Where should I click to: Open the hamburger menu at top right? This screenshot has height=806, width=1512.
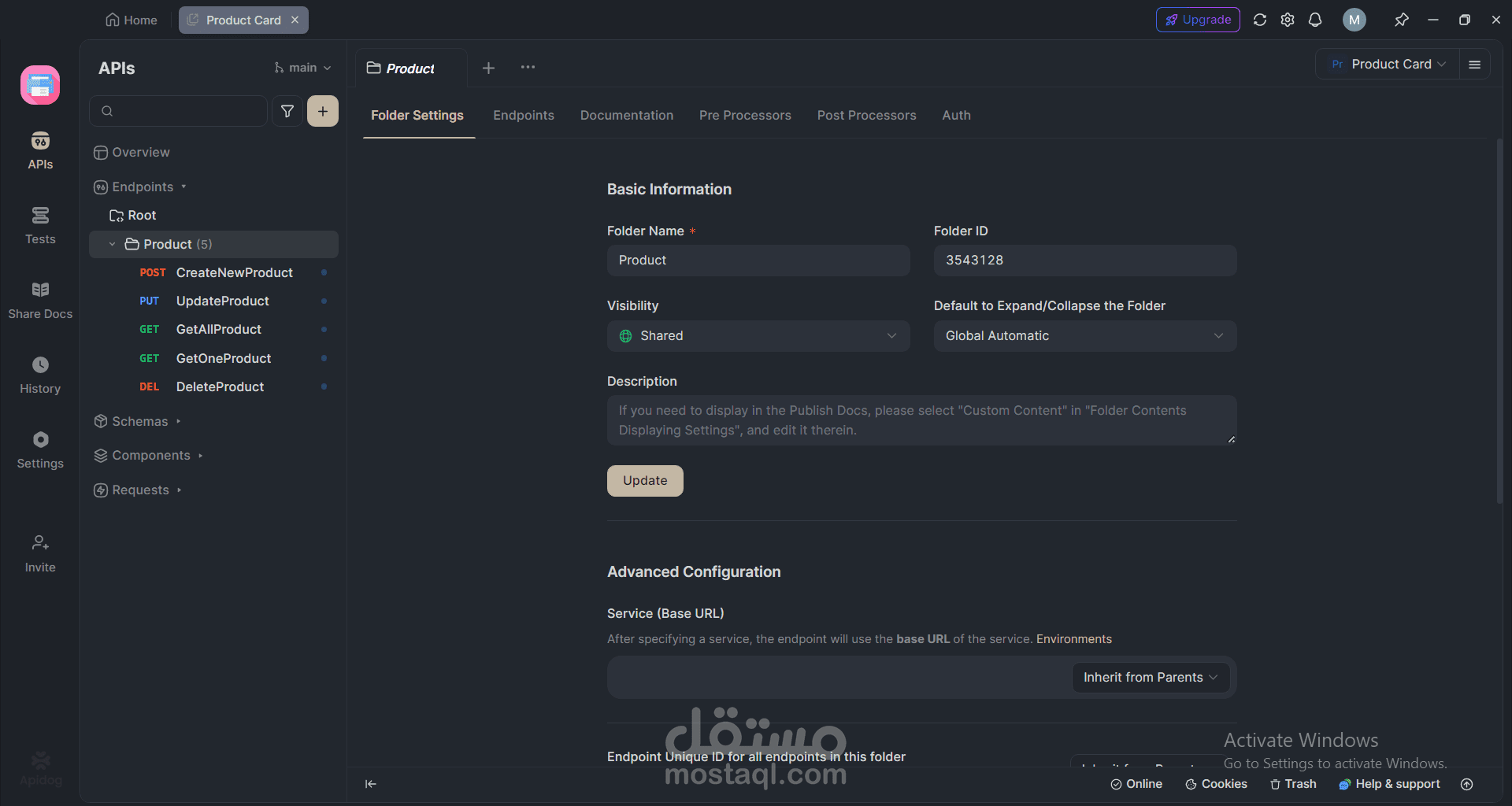(x=1475, y=65)
